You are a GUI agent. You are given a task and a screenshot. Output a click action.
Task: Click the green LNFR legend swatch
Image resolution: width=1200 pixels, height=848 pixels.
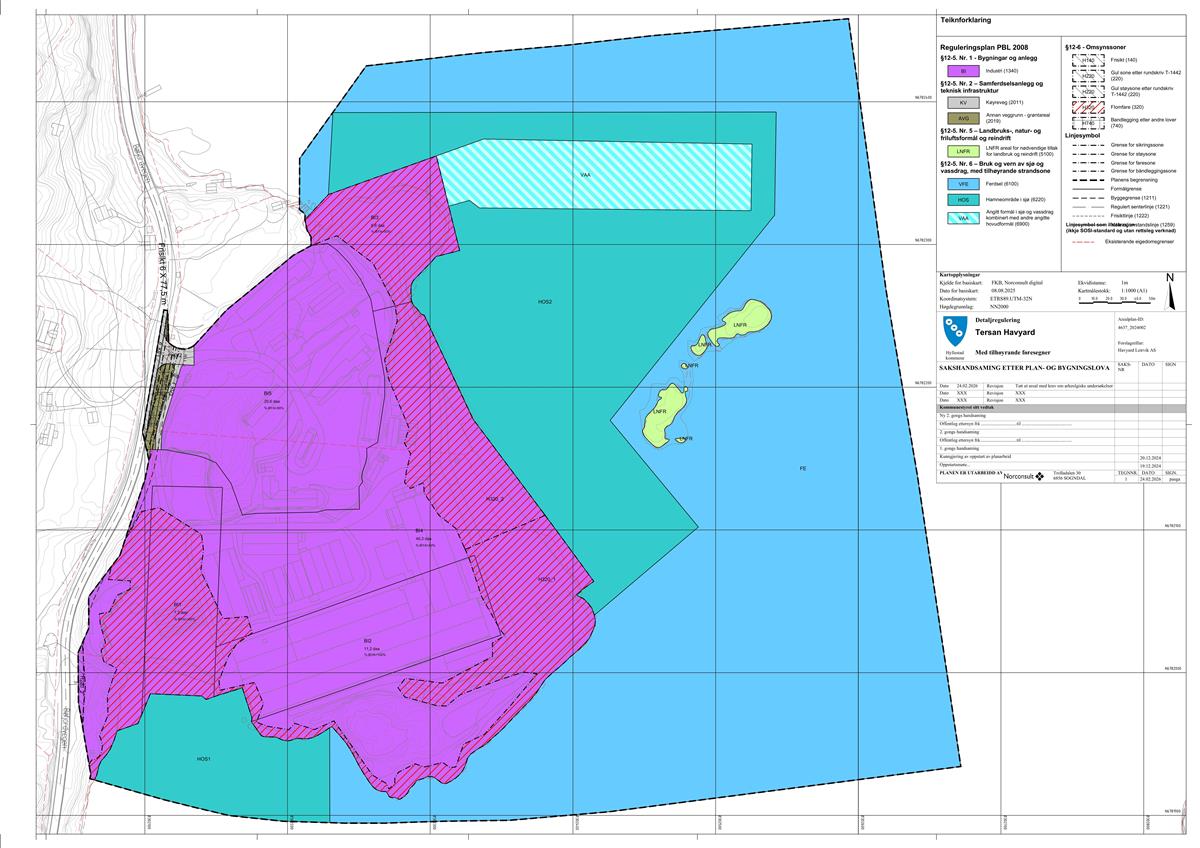tap(963, 151)
